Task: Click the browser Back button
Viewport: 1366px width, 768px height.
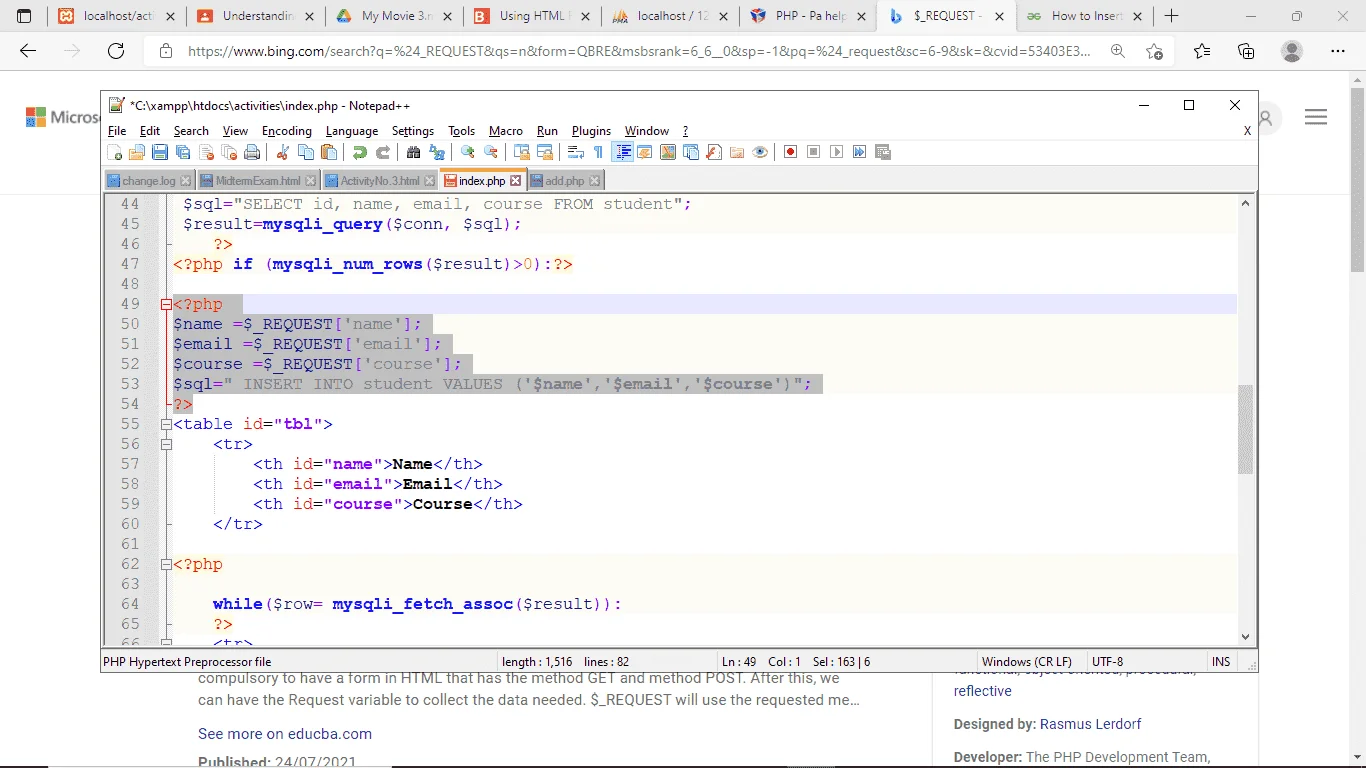Action: [28, 51]
